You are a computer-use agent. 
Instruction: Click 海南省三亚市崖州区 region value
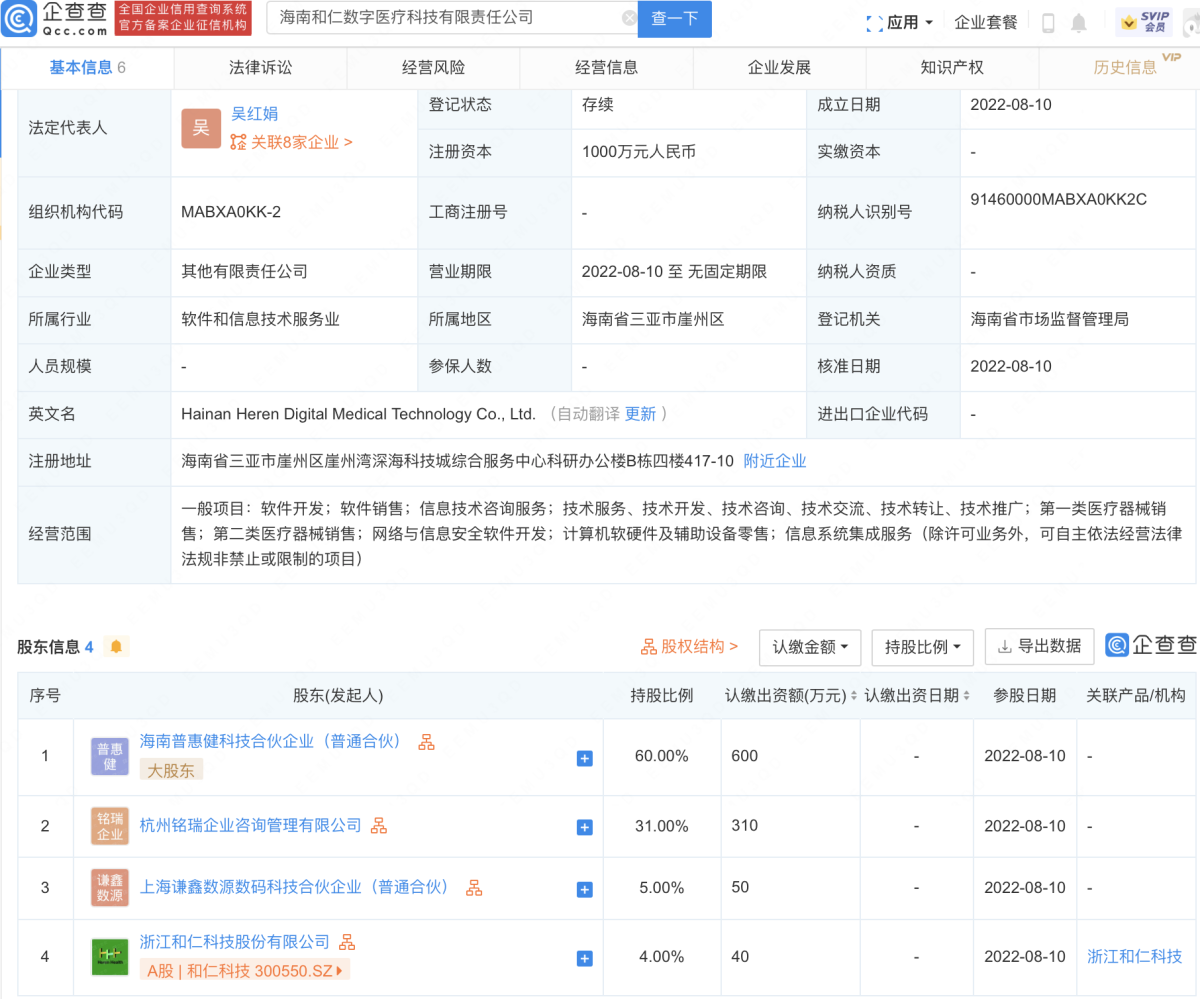653,319
